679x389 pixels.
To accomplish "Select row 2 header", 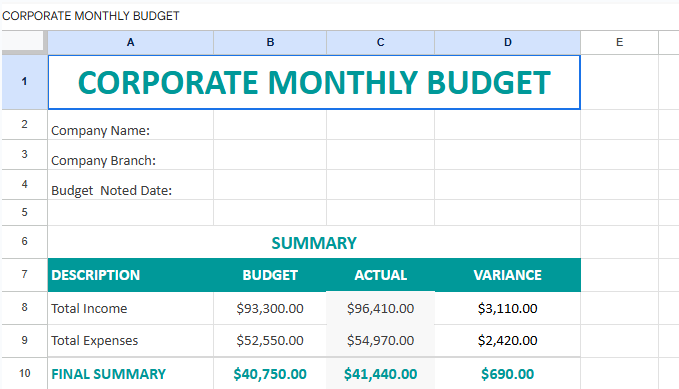I will [x=24, y=125].
